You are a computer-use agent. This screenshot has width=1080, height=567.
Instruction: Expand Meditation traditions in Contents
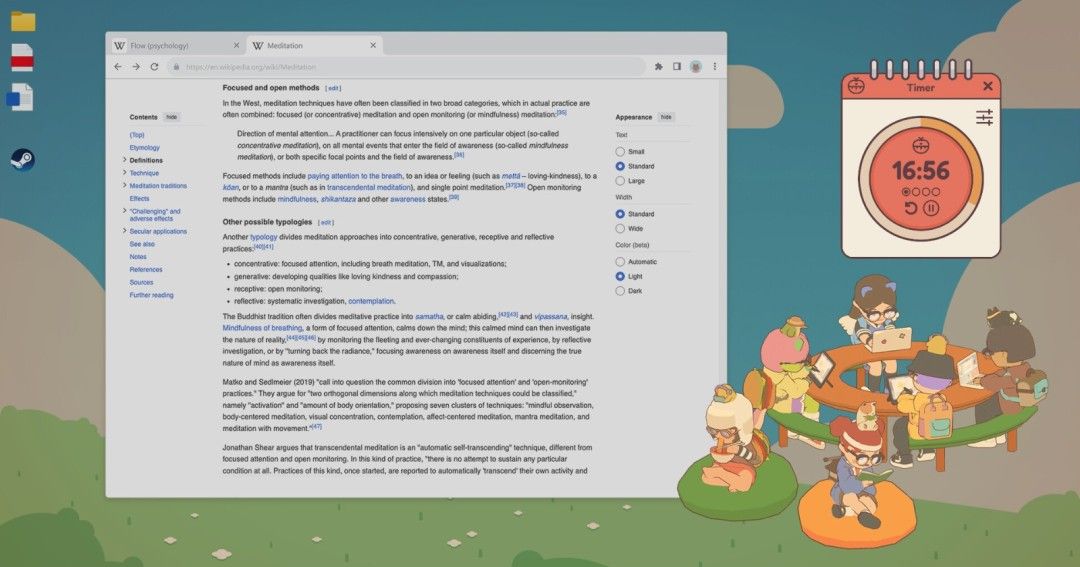pyautogui.click(x=124, y=186)
